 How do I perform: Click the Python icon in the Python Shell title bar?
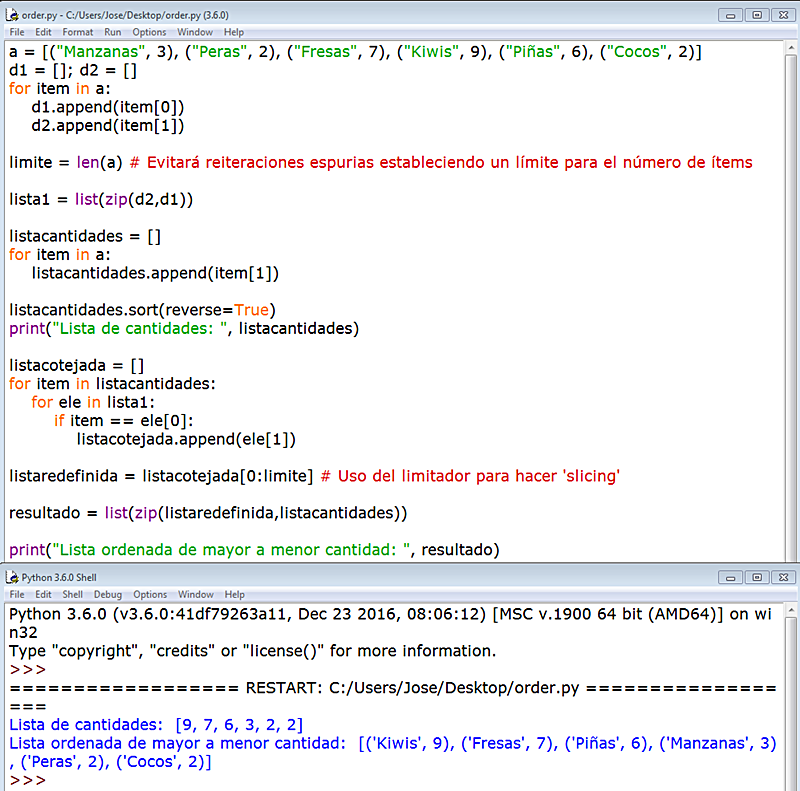12,577
